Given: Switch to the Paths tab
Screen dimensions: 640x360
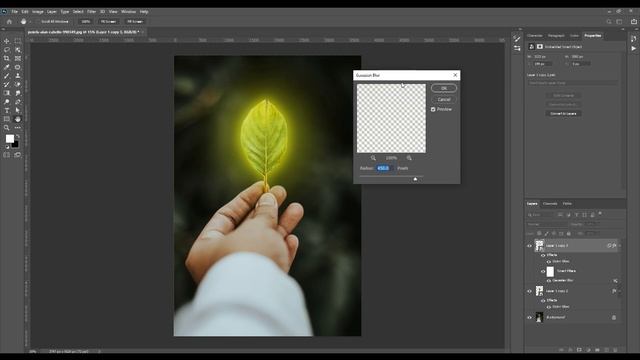Looking at the screenshot, I should click(567, 203).
